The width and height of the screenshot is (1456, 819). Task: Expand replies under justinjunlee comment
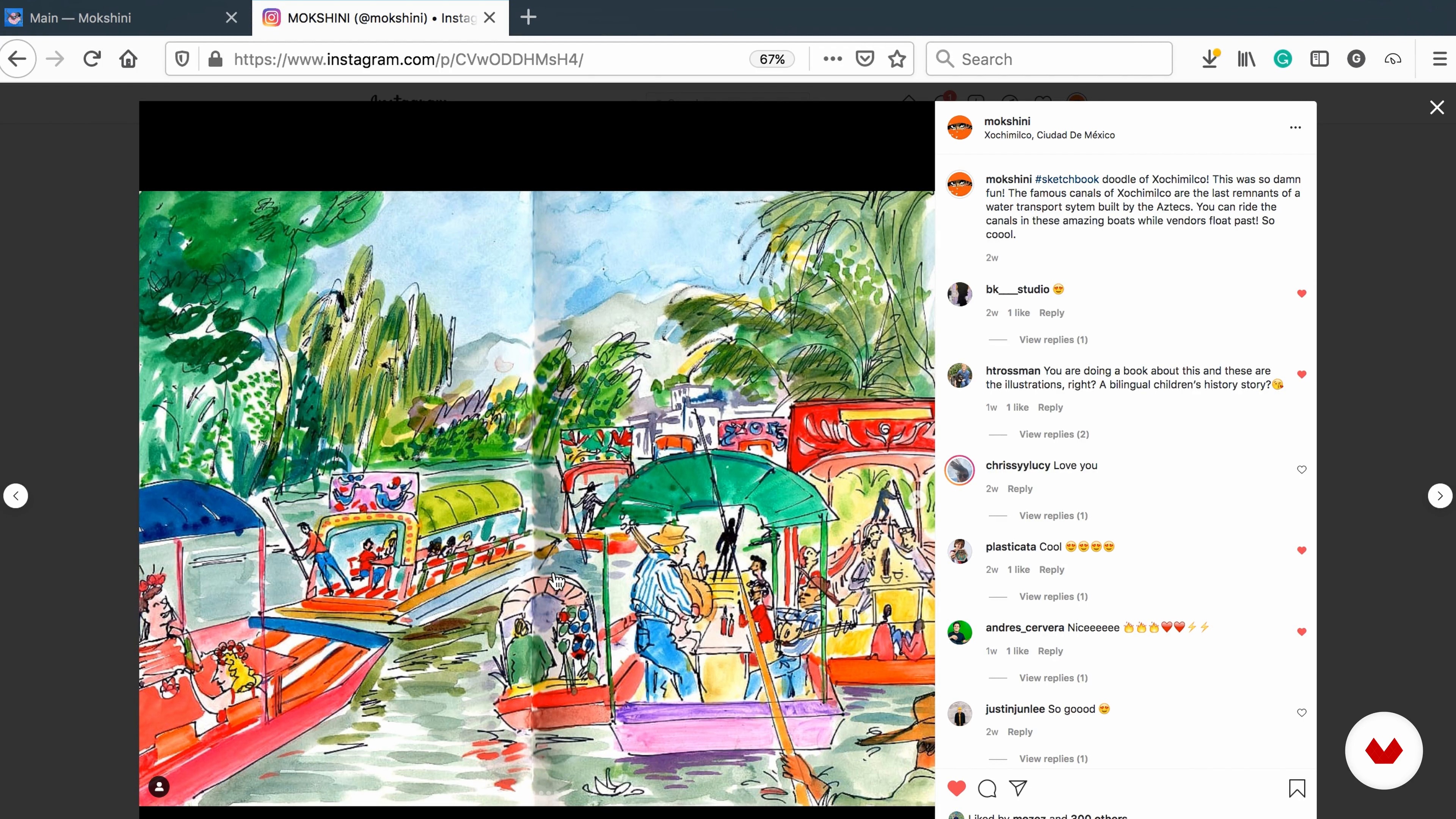1054,758
